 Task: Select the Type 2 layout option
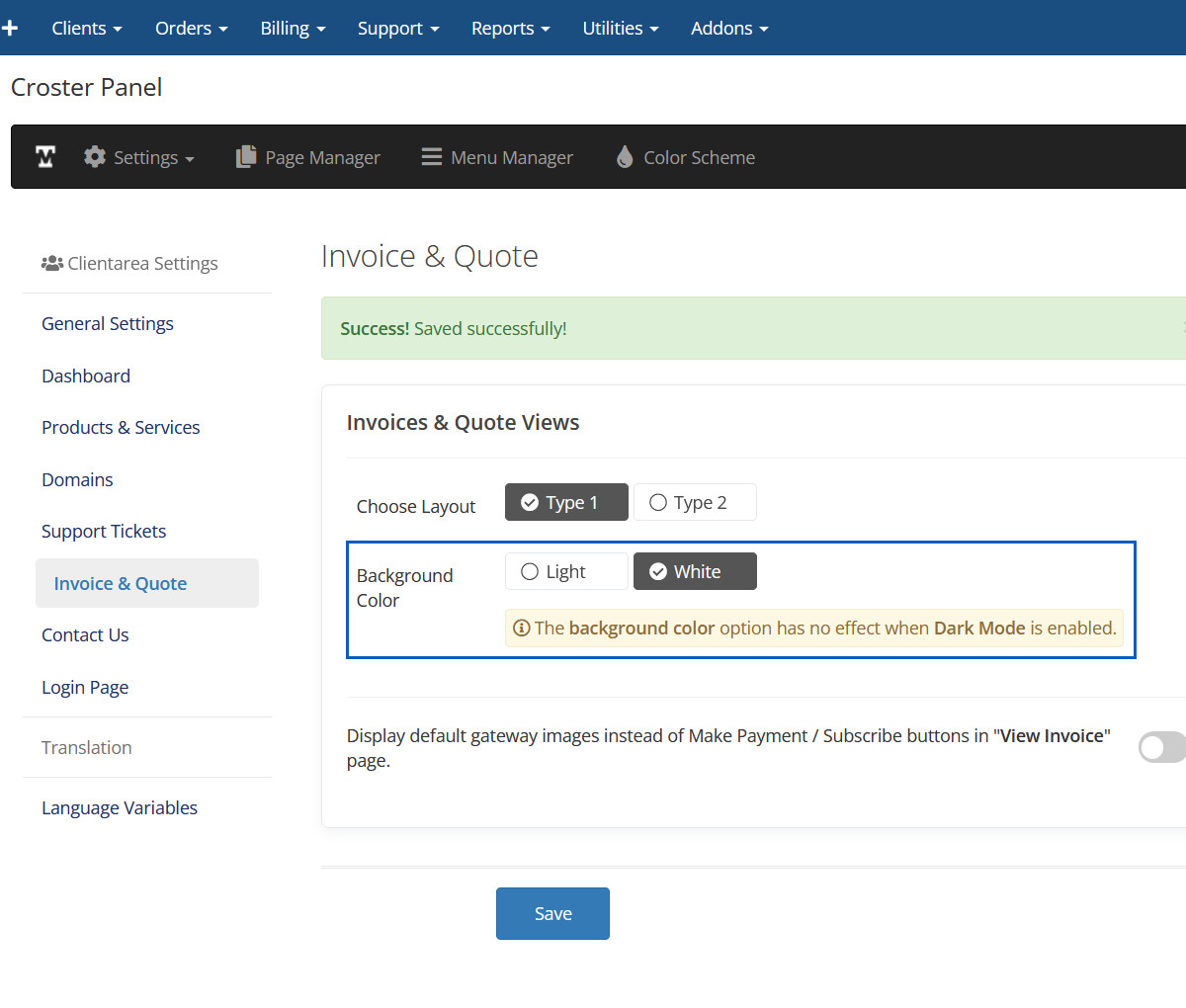(x=695, y=502)
